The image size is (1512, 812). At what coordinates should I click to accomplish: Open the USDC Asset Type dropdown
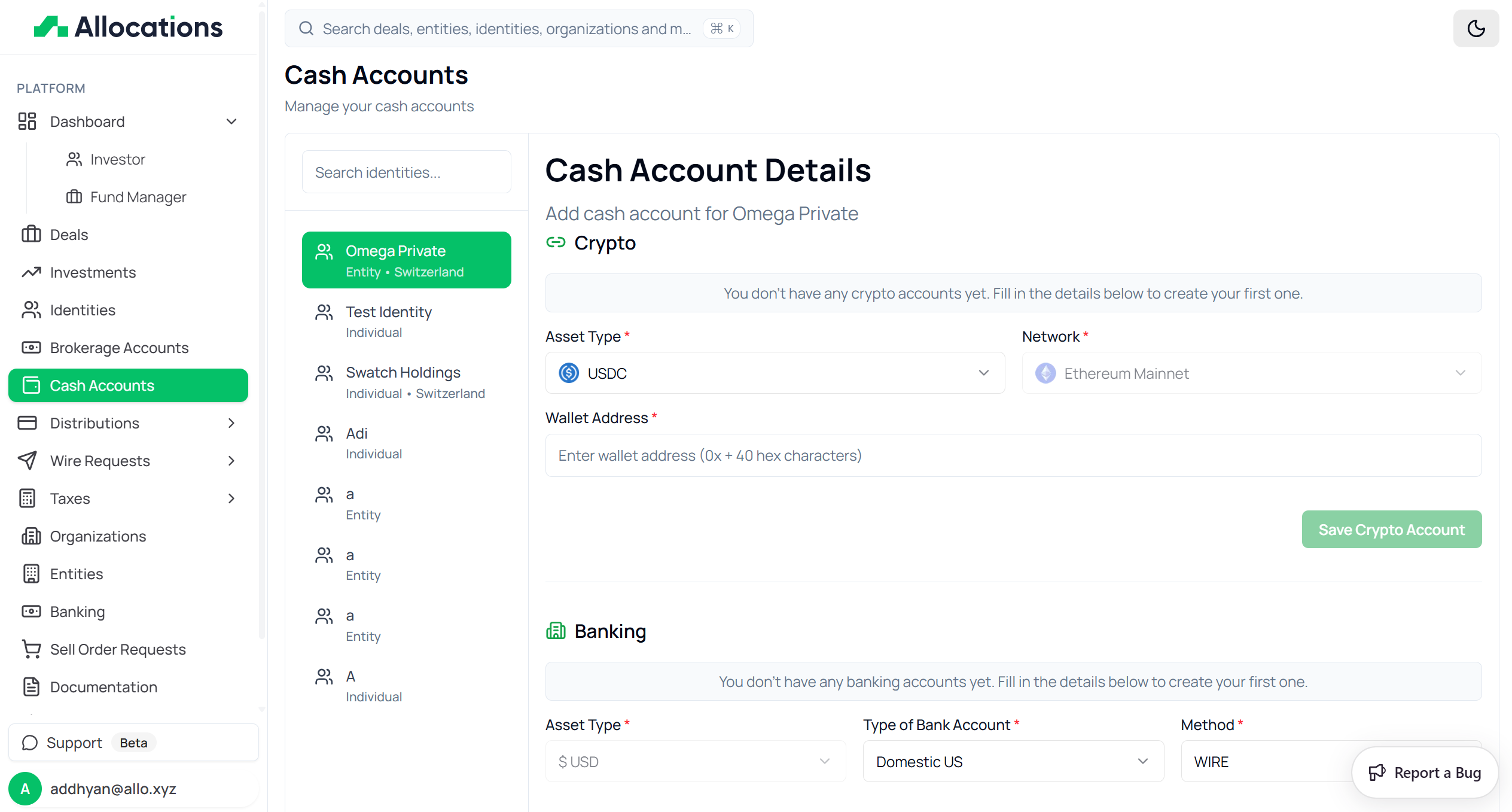775,373
